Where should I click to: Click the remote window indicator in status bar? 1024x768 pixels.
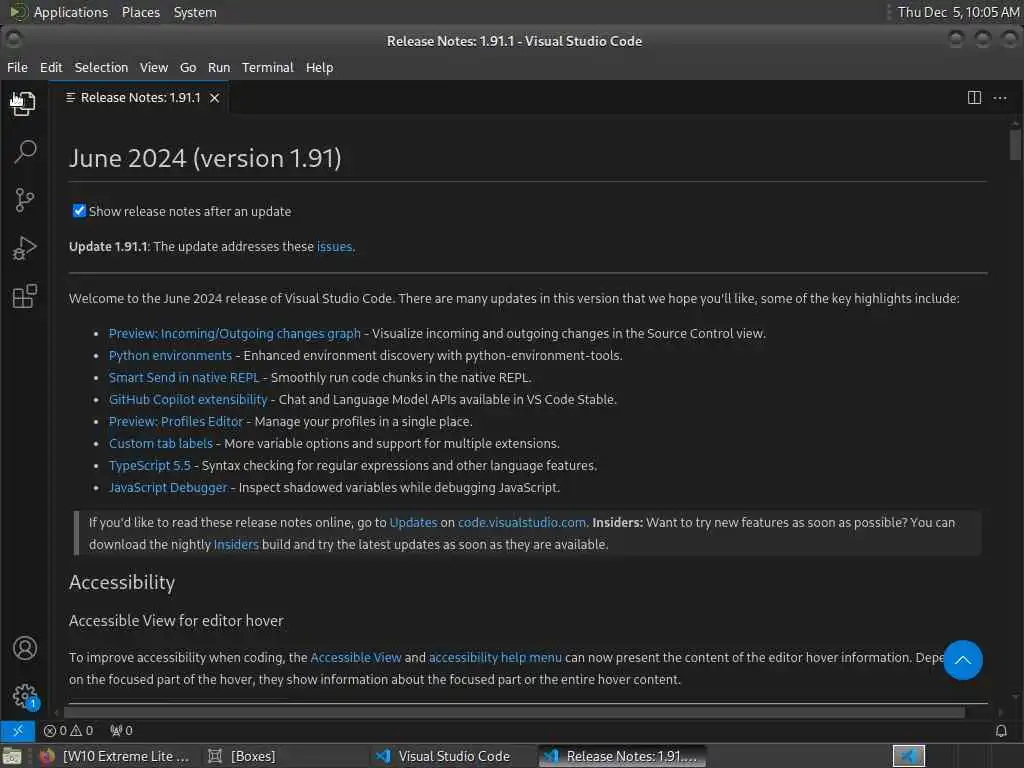click(18, 730)
